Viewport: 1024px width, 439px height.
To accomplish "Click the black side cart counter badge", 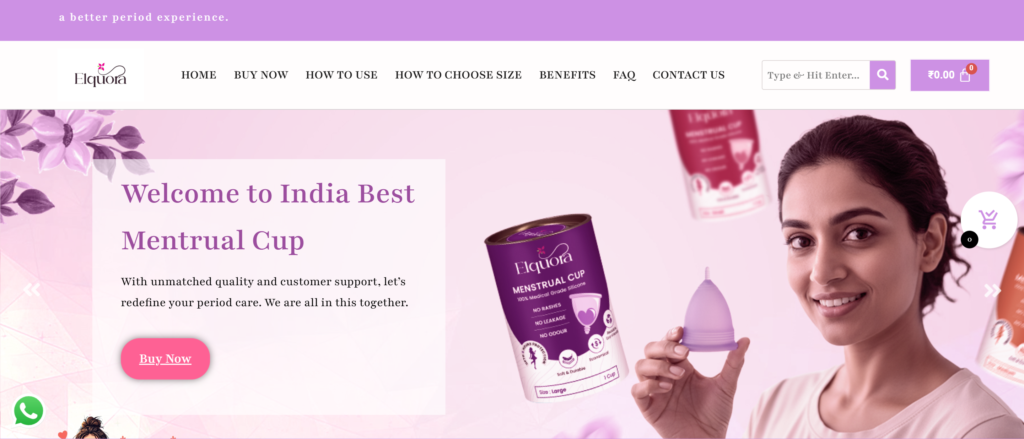I will (969, 240).
